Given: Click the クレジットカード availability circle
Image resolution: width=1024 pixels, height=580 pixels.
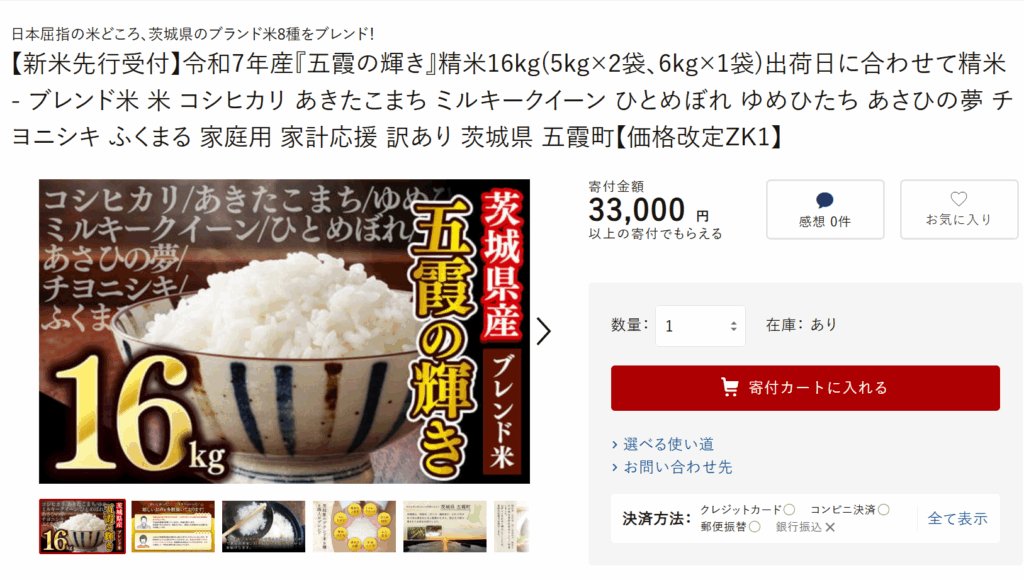Looking at the screenshot, I should pyautogui.click(x=790, y=509).
